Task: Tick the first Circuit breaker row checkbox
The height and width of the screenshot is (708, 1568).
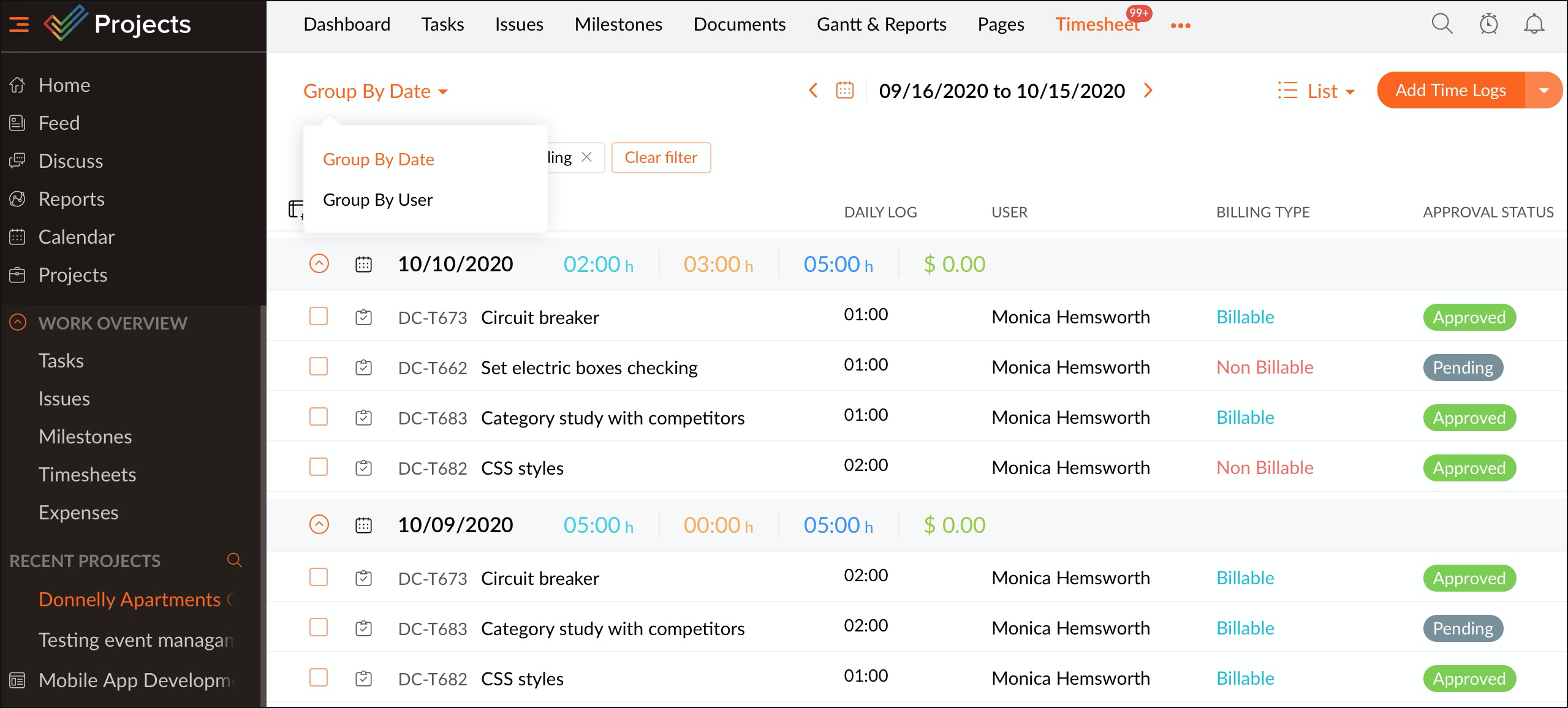Action: coord(319,317)
